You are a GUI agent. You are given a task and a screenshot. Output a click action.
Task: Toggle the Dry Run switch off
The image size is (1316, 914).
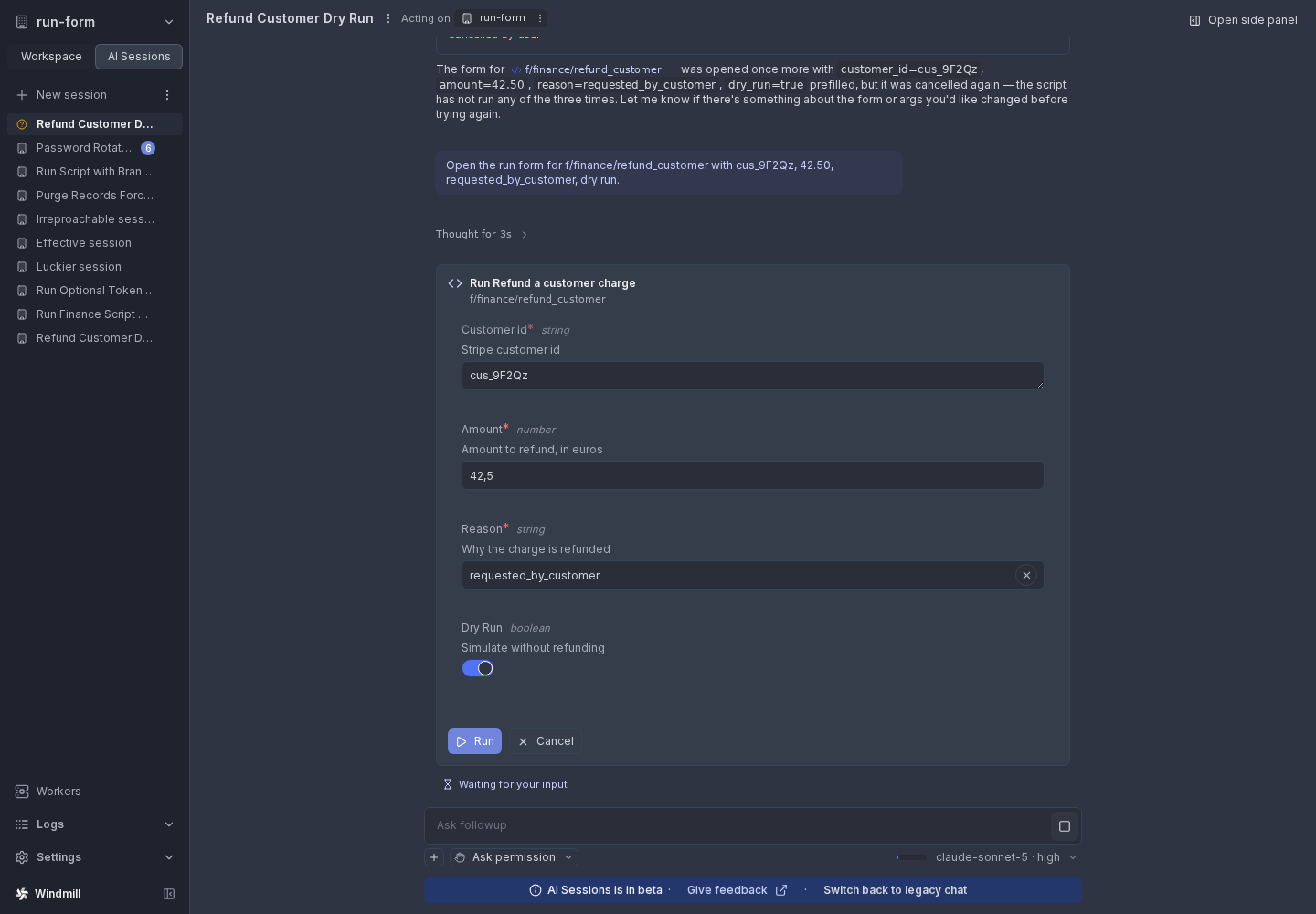(478, 668)
